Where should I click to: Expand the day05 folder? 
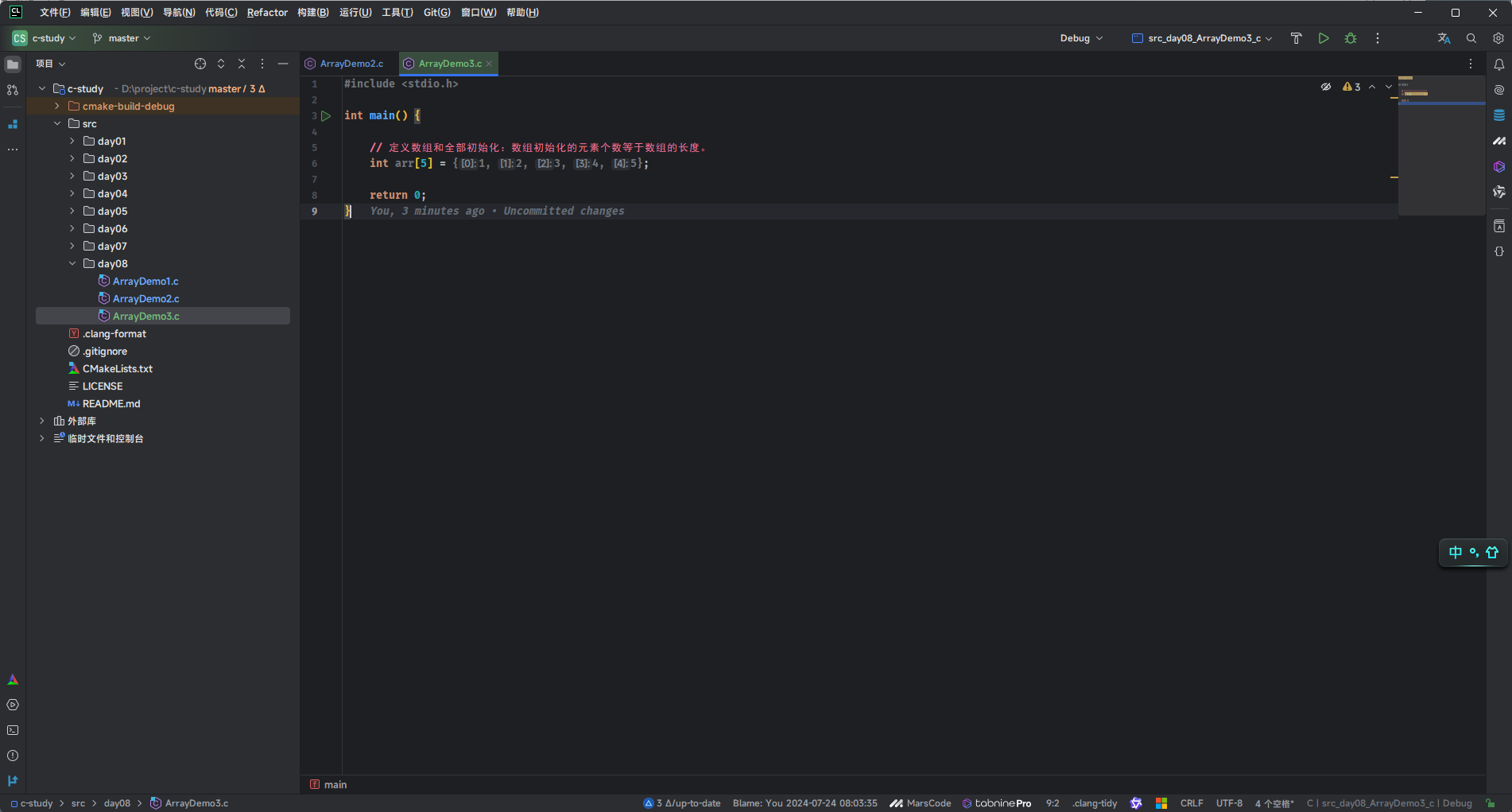tap(72, 212)
